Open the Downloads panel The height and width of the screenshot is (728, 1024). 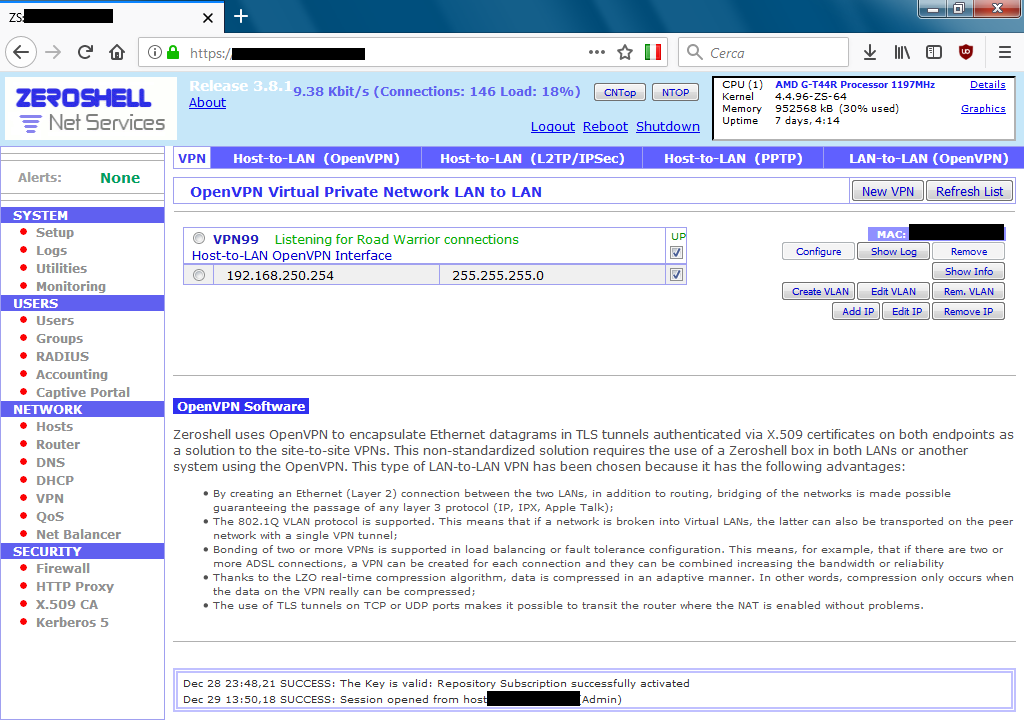click(870, 52)
